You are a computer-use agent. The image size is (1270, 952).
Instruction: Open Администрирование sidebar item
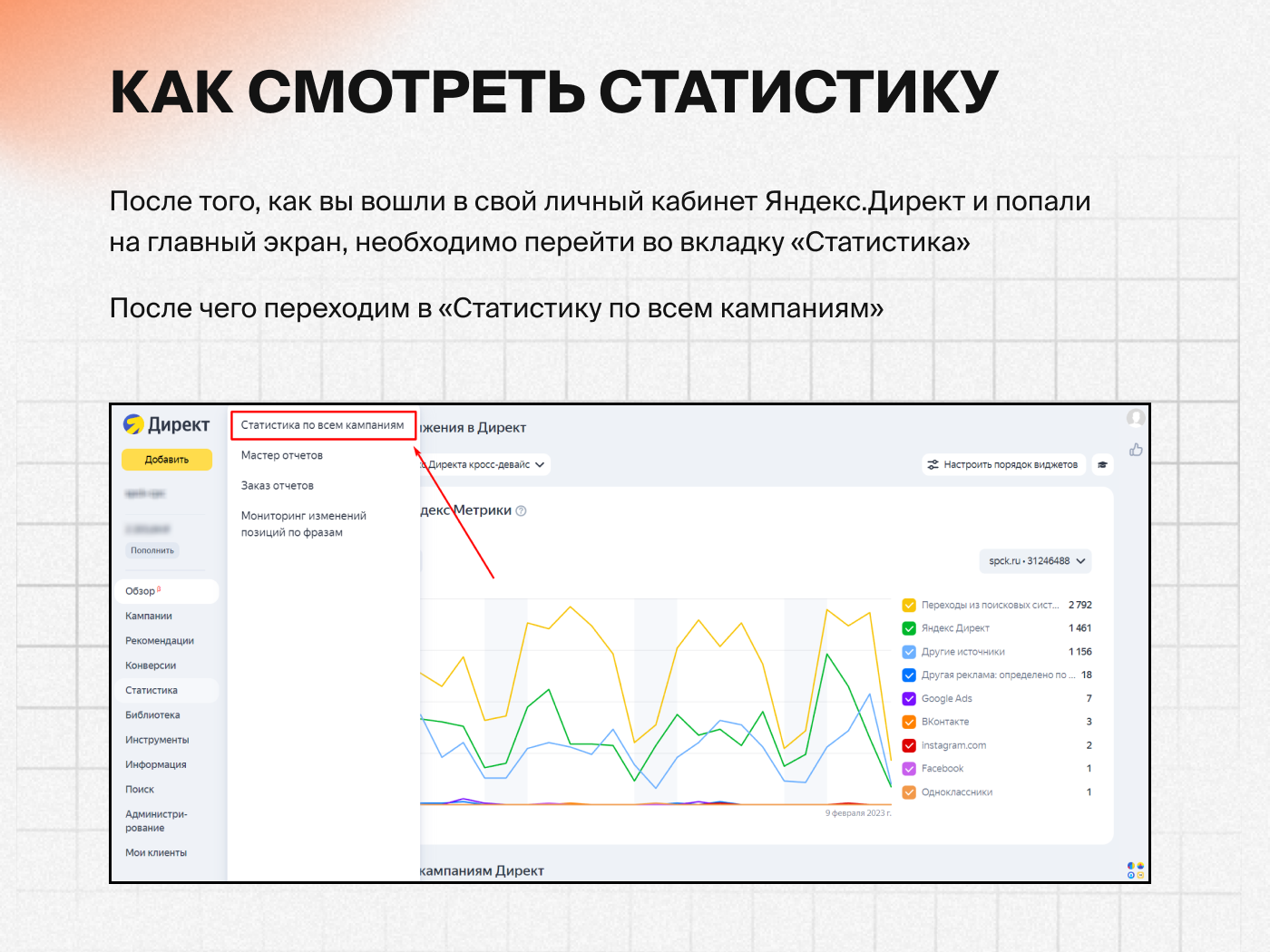click(x=156, y=821)
